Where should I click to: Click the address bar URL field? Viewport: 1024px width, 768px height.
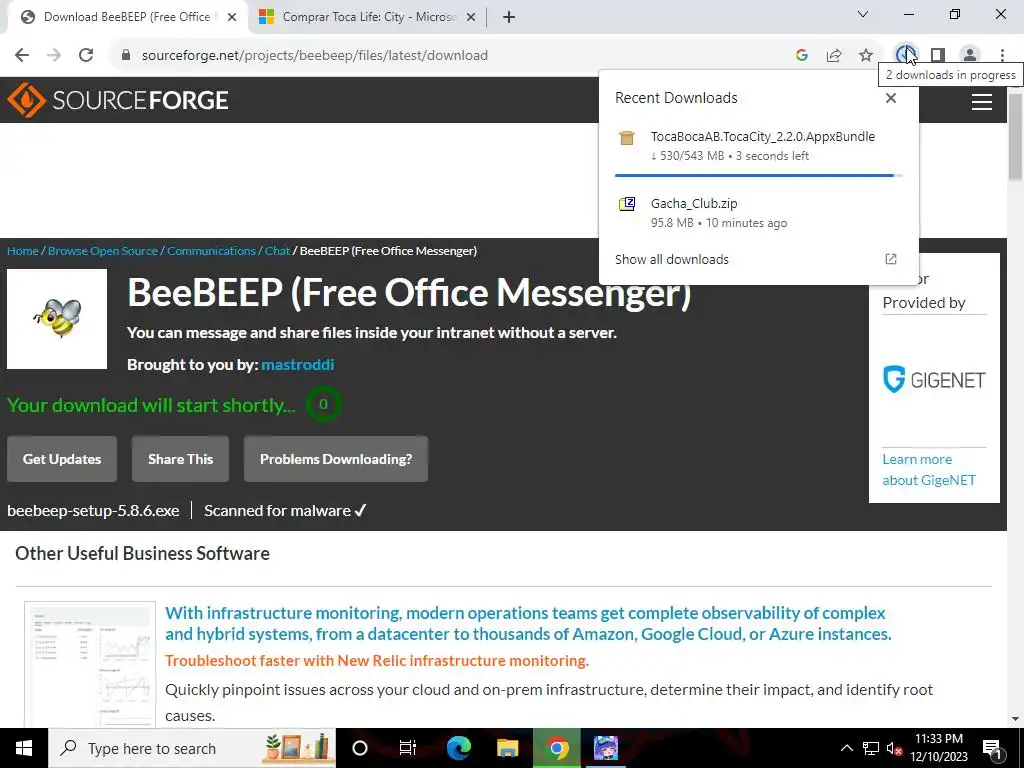point(457,56)
